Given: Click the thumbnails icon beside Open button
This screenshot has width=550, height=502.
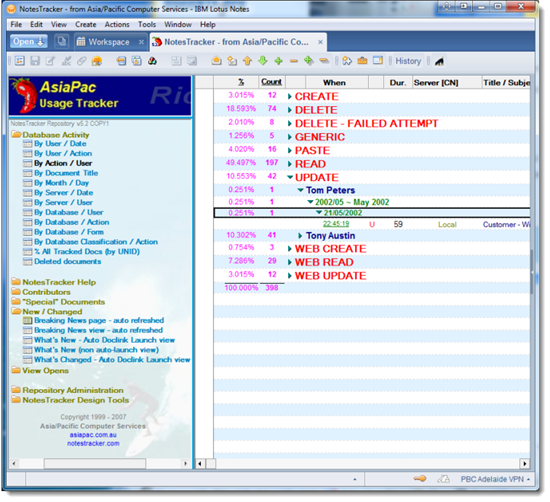Looking at the screenshot, I should click(x=62, y=42).
